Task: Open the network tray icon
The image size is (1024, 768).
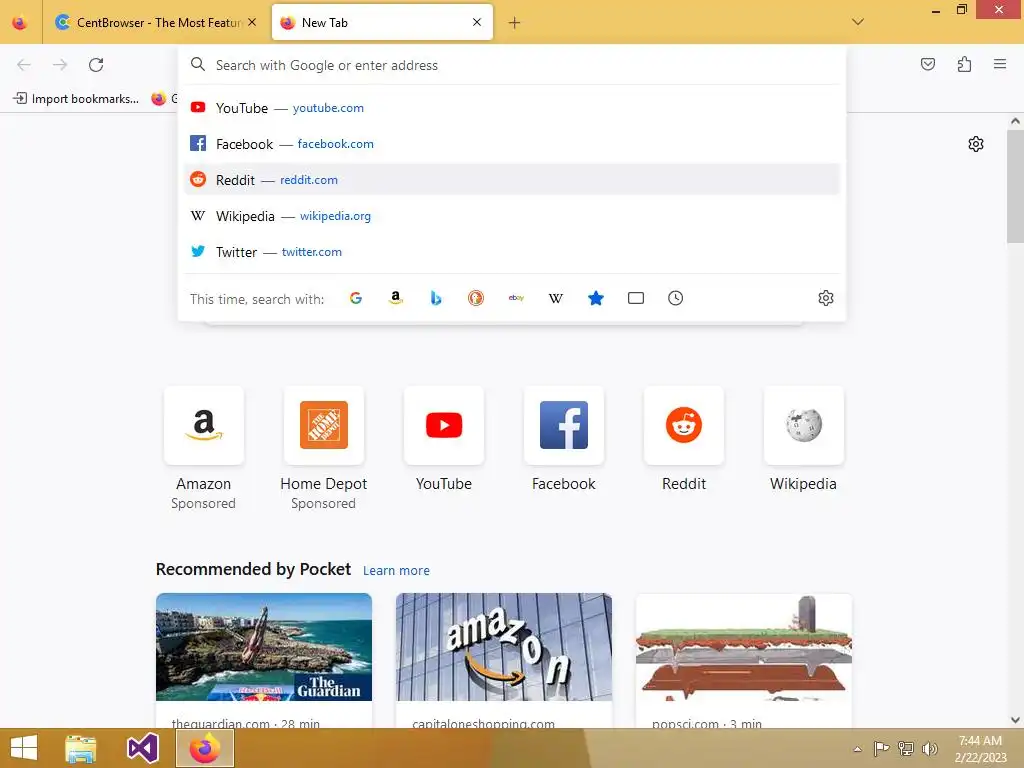Action: click(x=906, y=748)
